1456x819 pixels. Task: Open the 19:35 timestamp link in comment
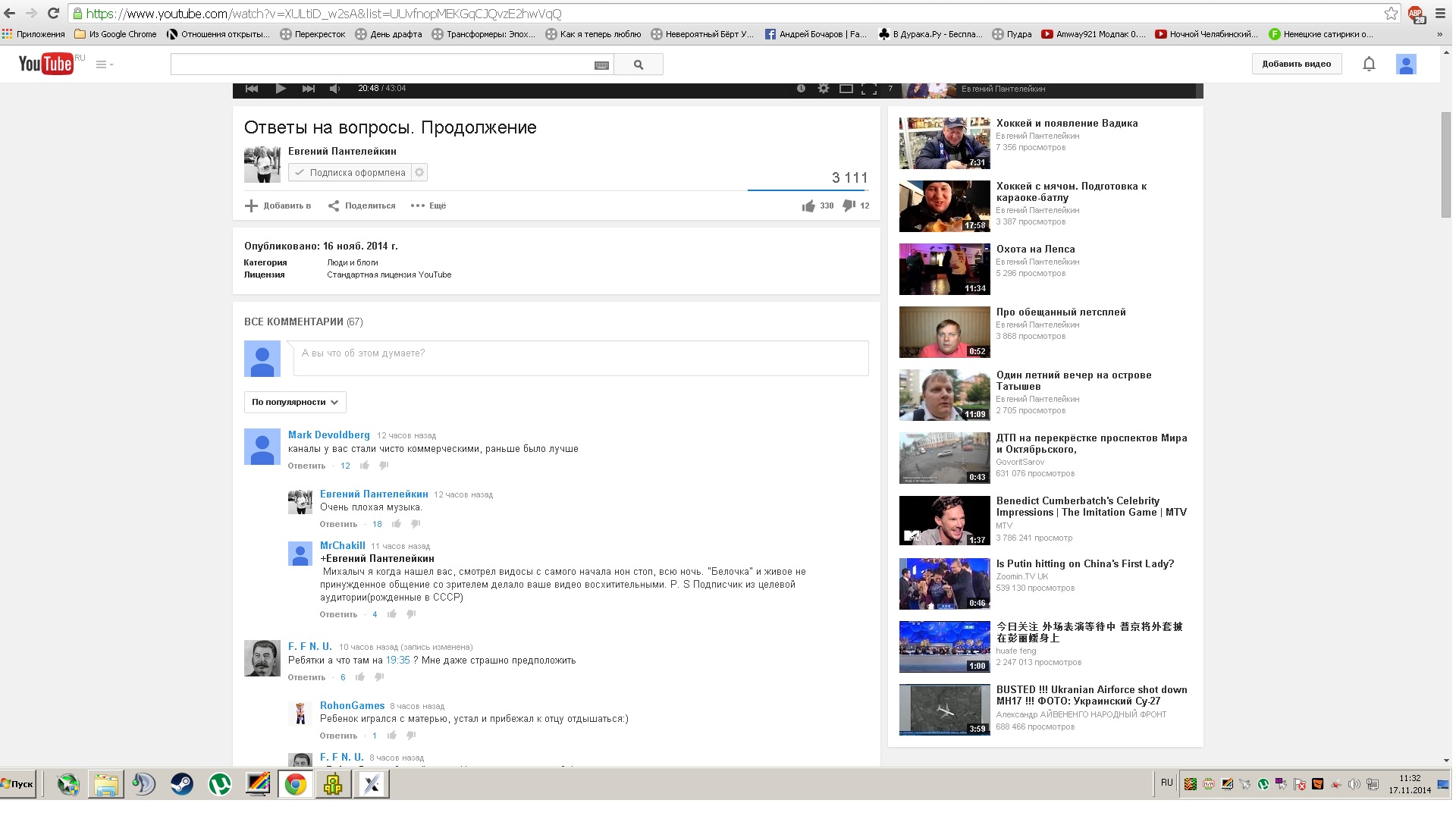[x=397, y=661]
